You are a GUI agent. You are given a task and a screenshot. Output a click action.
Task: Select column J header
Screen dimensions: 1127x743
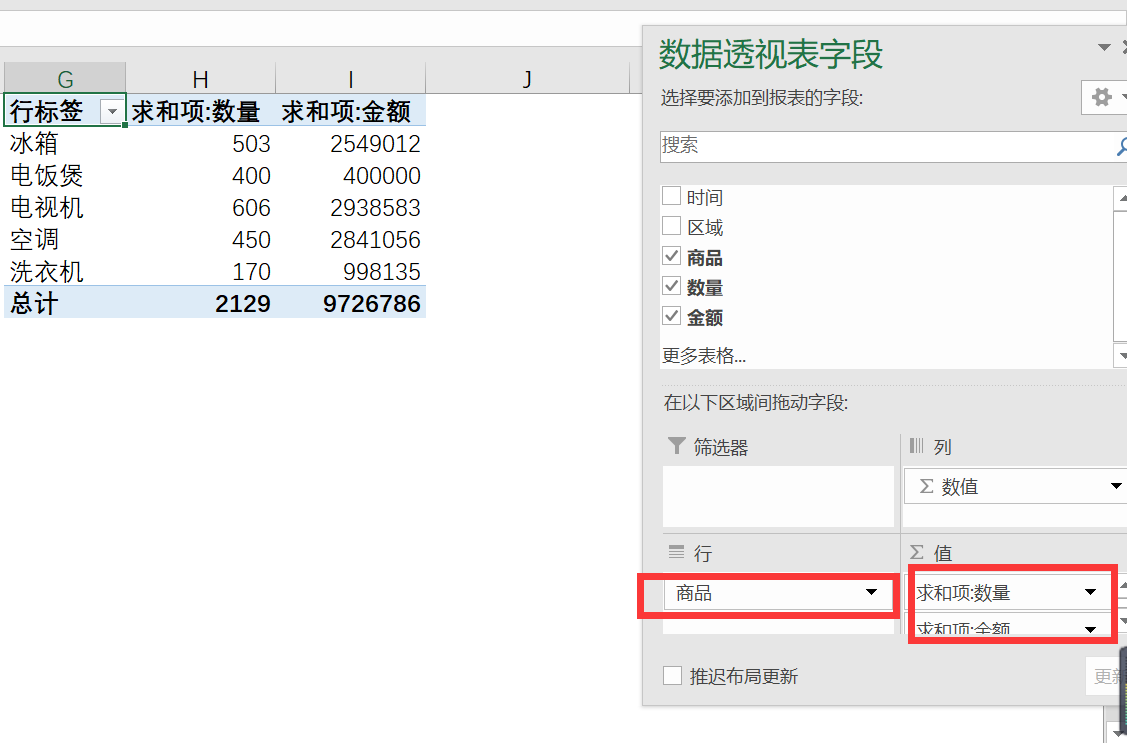tap(528, 78)
